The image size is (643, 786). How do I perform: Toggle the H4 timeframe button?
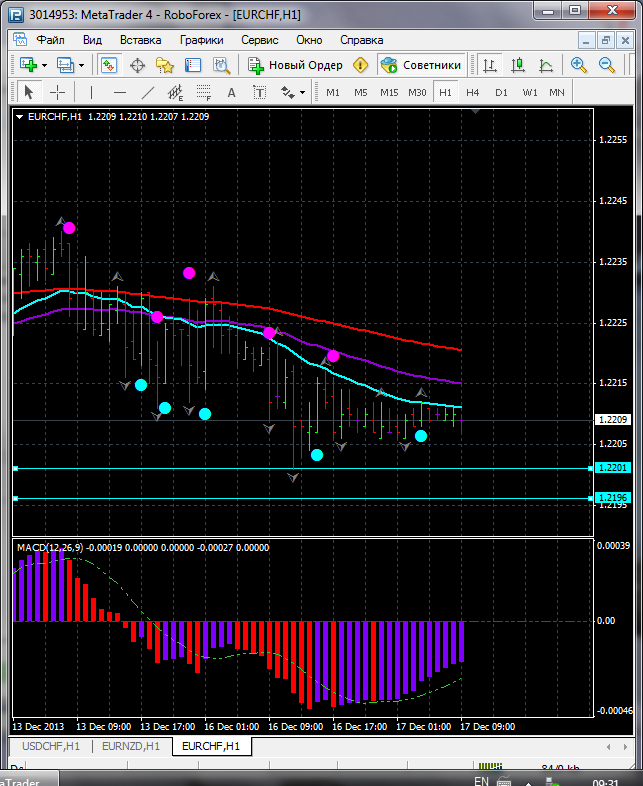click(472, 92)
